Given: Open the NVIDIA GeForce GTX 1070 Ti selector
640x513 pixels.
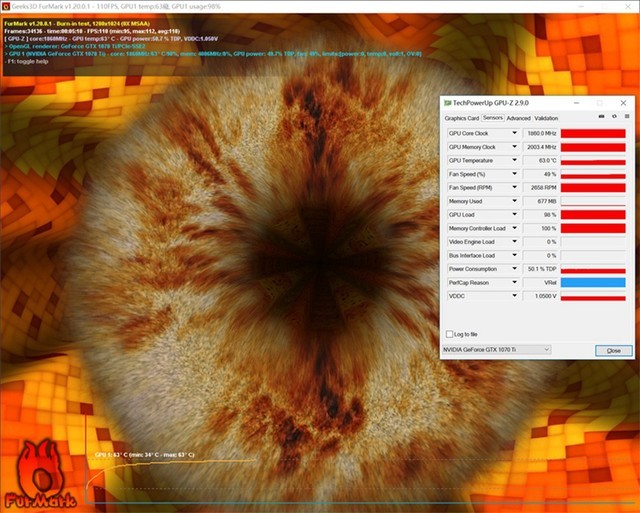Looking at the screenshot, I should (x=496, y=350).
